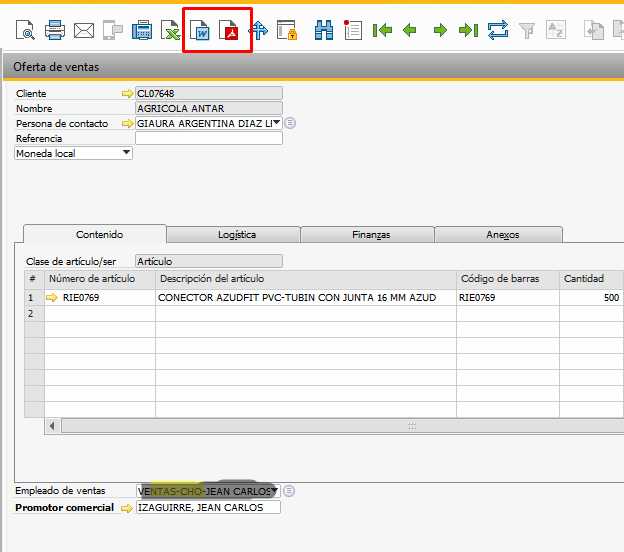Send document via email envelope icon

point(84,31)
